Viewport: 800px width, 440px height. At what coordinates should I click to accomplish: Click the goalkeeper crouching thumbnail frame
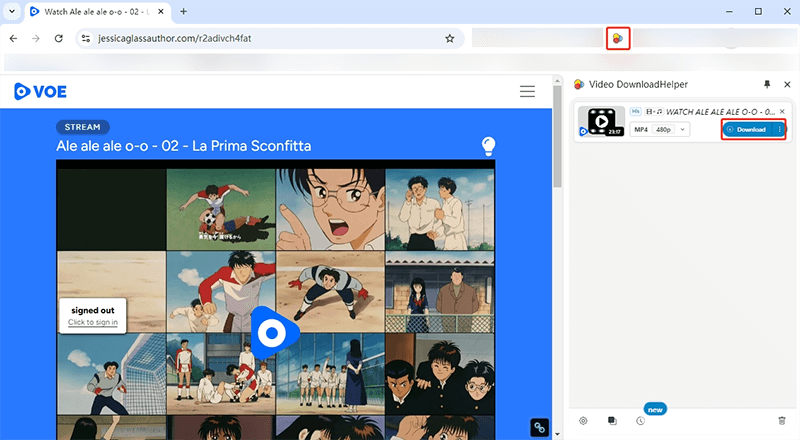pyautogui.click(x=331, y=292)
